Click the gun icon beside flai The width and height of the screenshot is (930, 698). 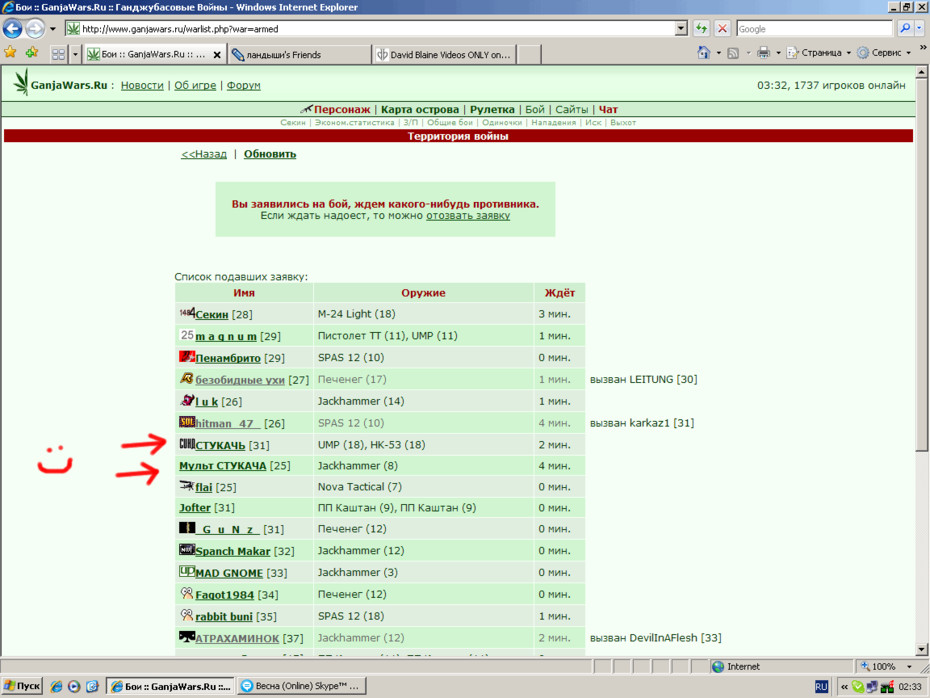[187, 486]
